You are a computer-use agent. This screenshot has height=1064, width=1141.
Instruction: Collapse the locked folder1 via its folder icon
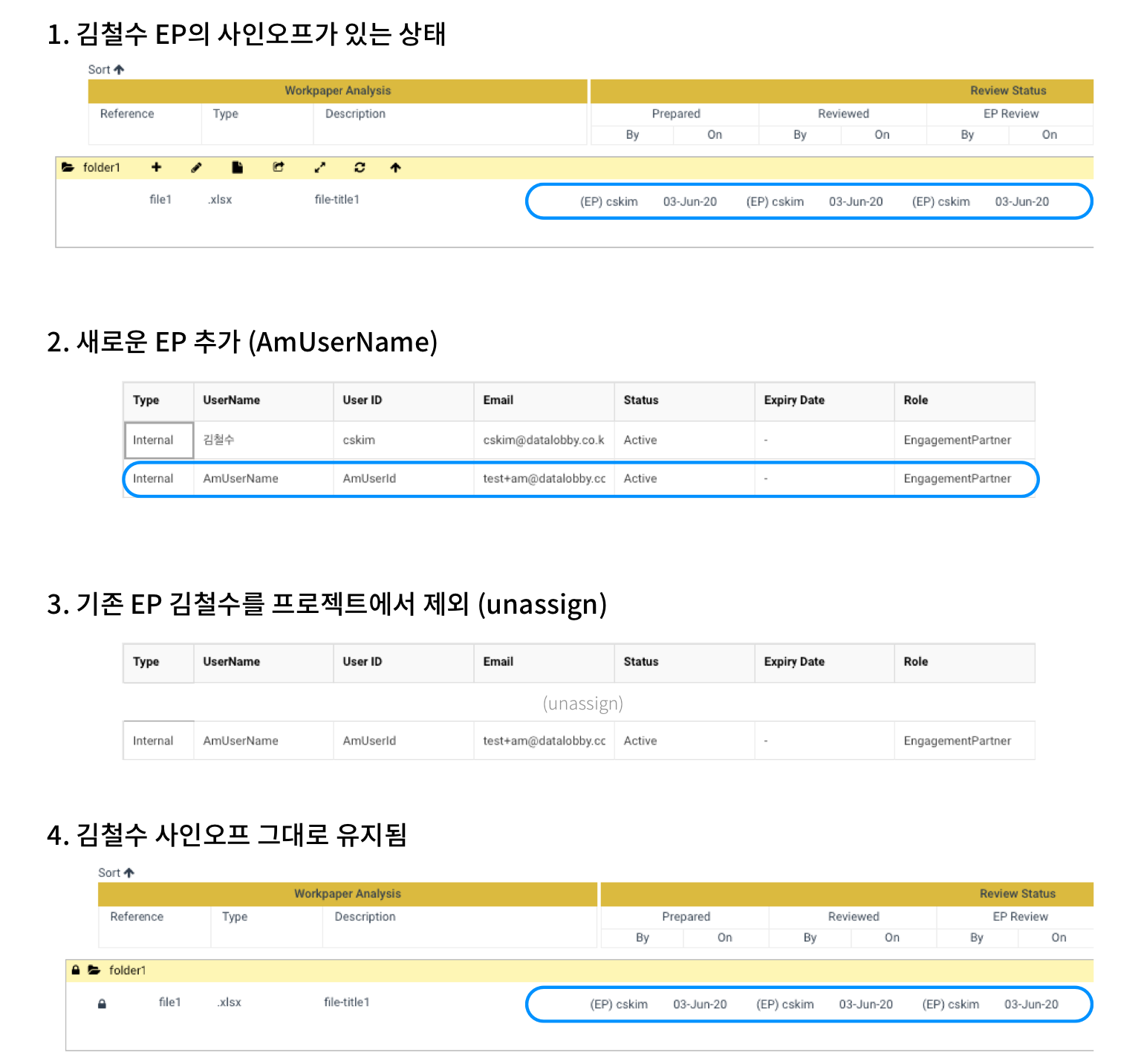coord(94,970)
